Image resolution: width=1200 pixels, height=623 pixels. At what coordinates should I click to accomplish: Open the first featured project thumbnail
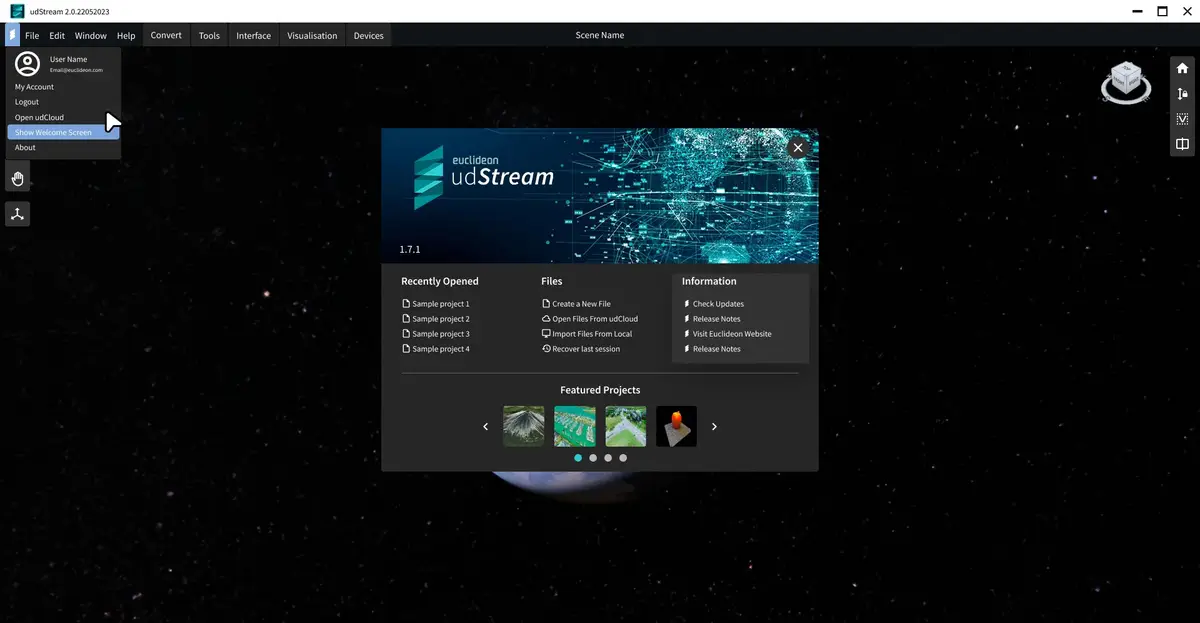coord(524,426)
